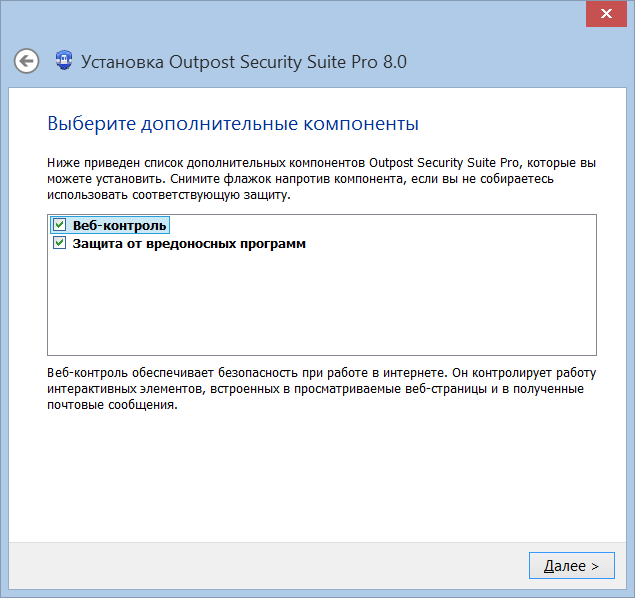Select Защита от вредоносных программ label

[188, 243]
